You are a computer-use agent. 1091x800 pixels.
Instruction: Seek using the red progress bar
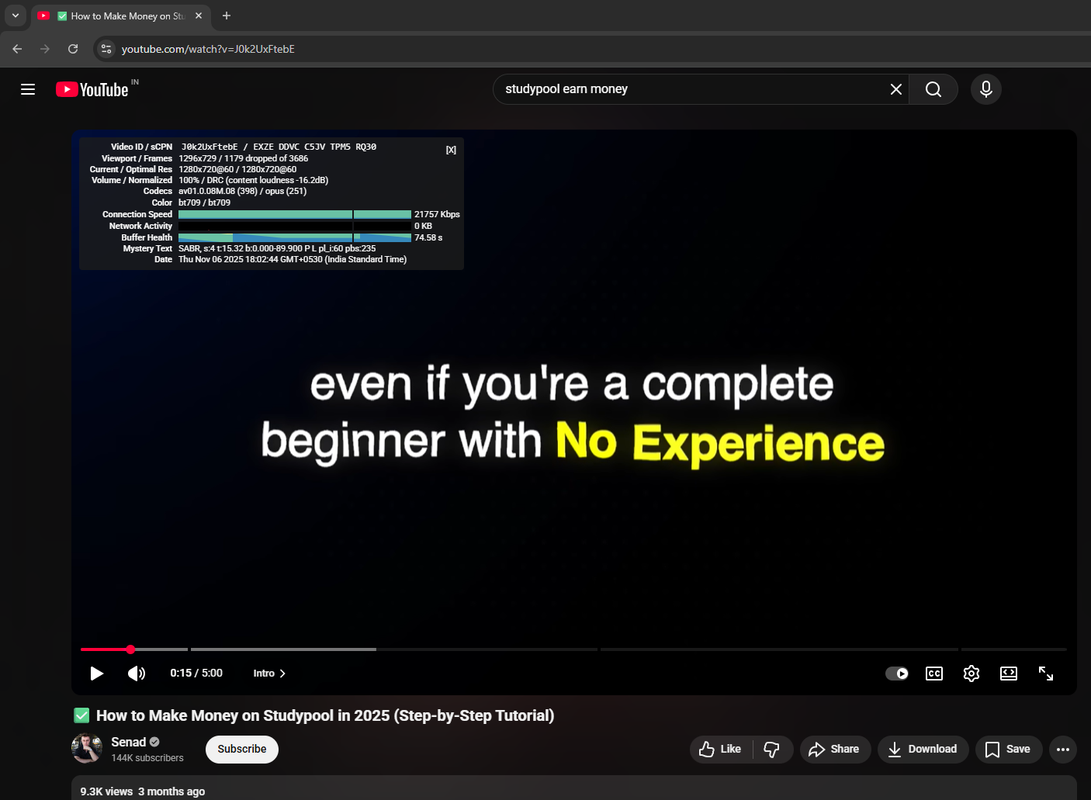105,649
